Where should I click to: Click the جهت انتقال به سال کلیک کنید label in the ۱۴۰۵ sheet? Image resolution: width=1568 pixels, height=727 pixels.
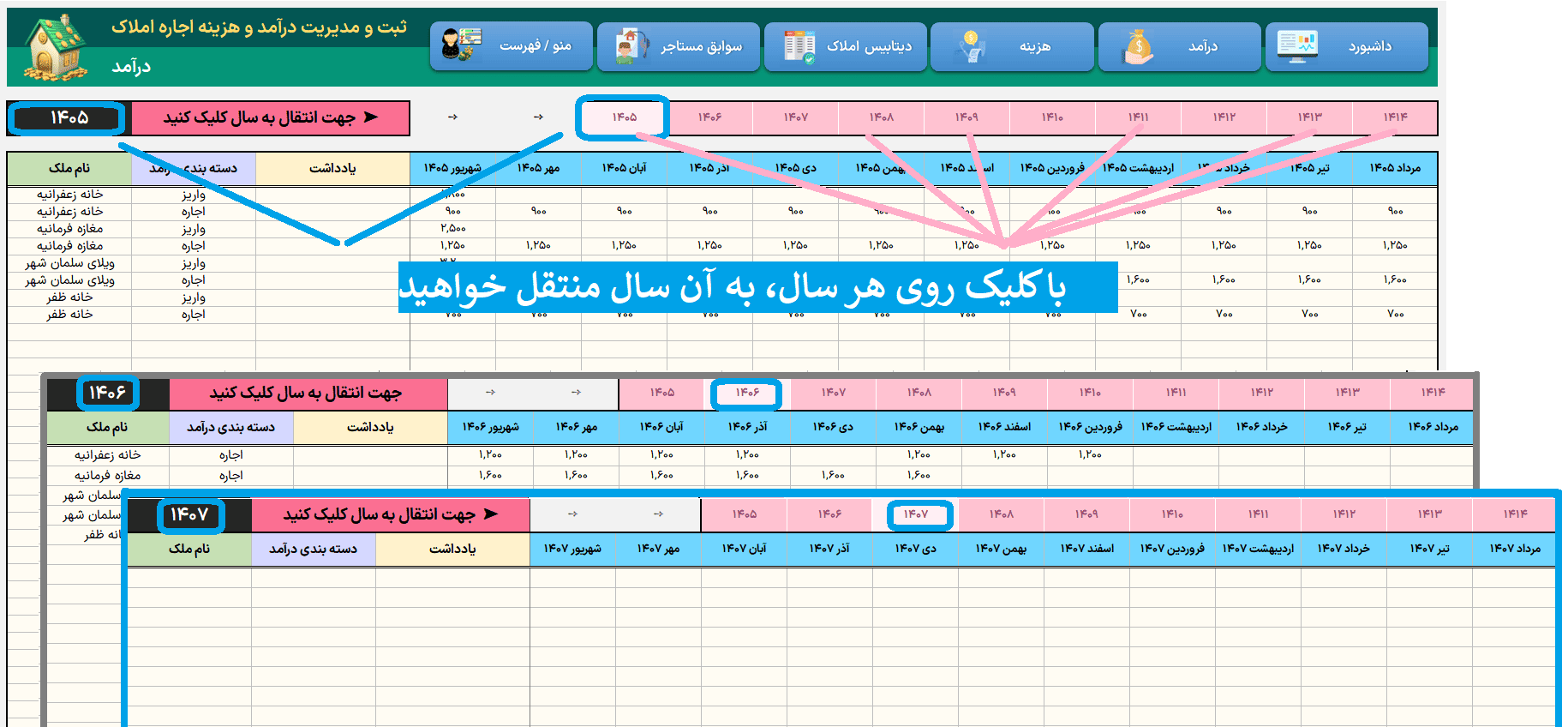[x=271, y=117]
